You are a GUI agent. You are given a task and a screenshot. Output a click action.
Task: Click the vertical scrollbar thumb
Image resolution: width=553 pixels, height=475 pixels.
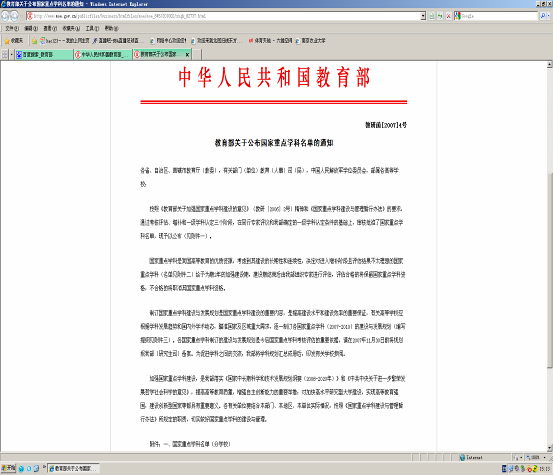click(549, 271)
